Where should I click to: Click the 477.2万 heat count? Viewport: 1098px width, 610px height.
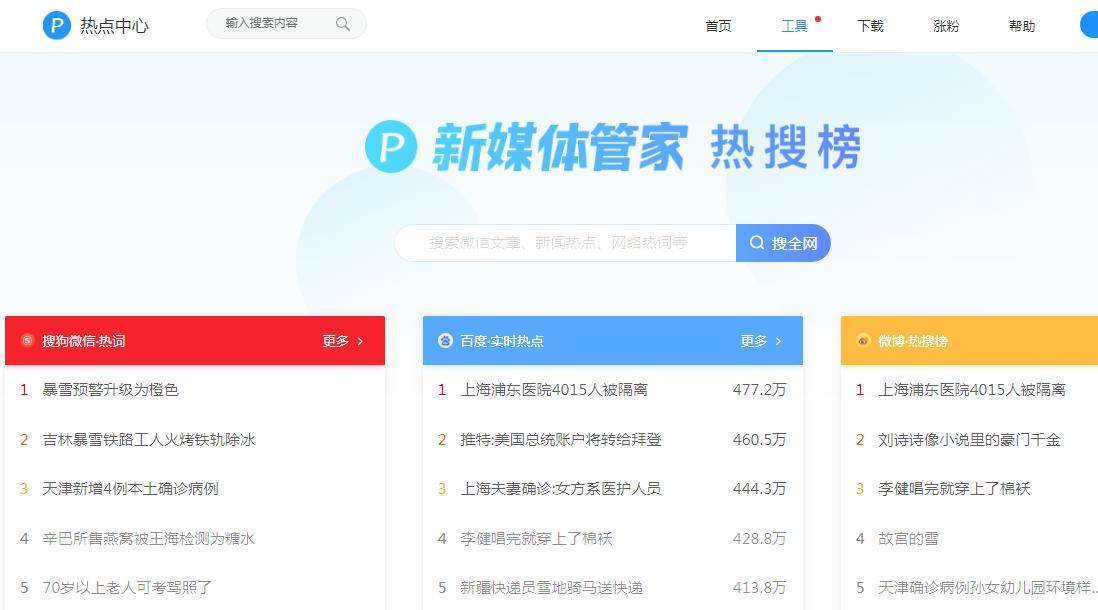[x=759, y=389]
